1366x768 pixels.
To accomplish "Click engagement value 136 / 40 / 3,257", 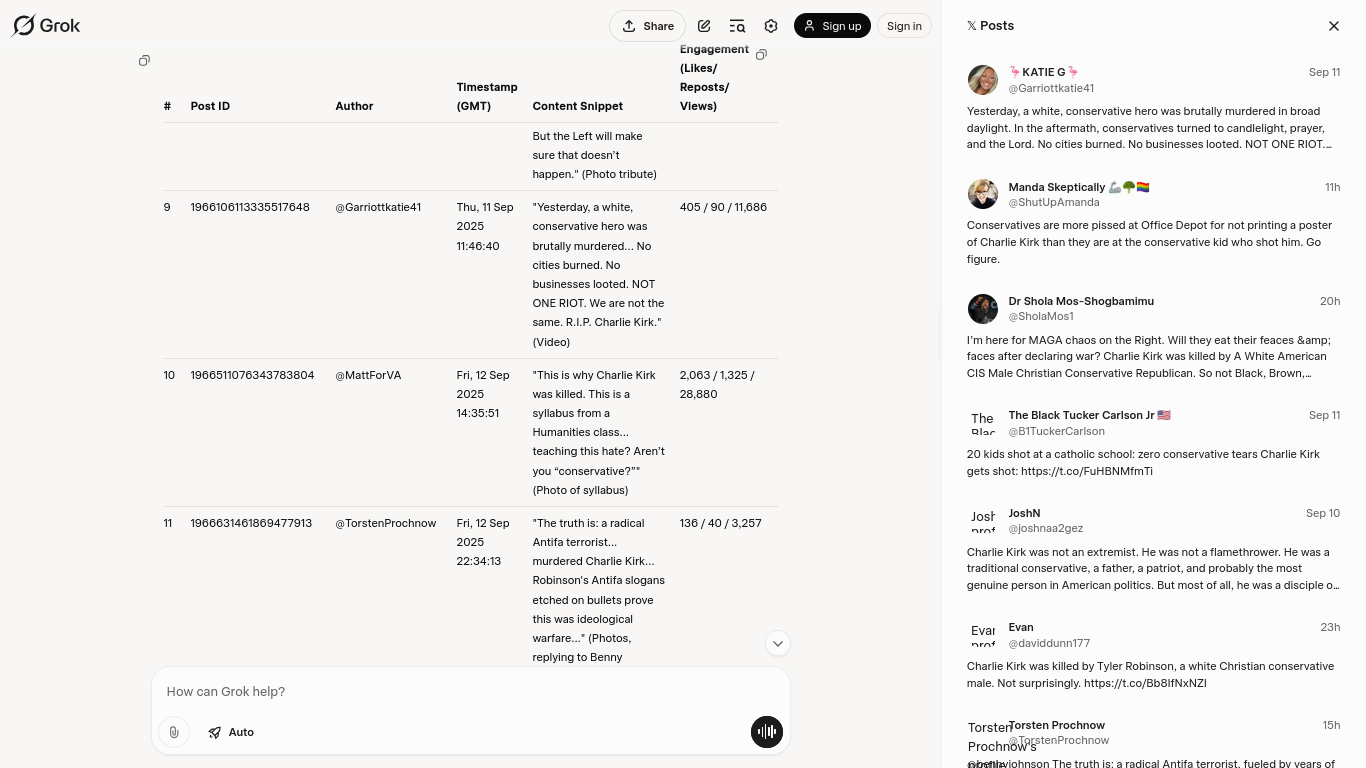I will point(720,523).
